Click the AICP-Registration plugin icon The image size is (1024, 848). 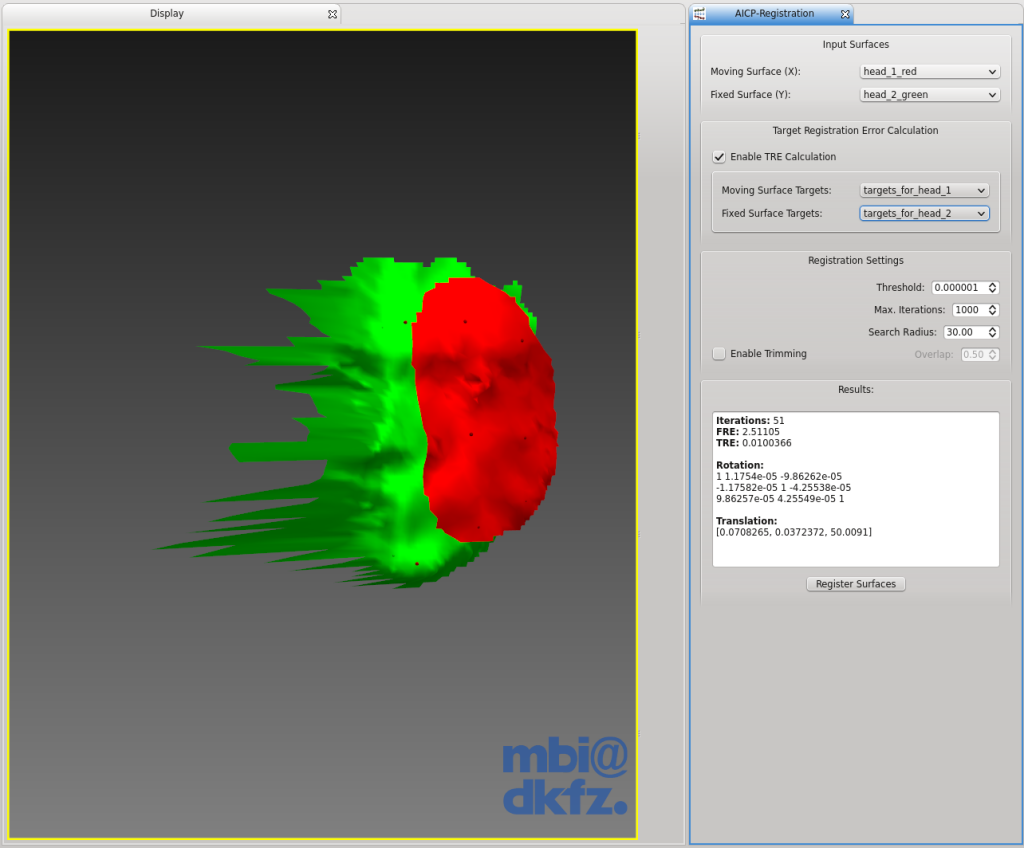click(699, 14)
